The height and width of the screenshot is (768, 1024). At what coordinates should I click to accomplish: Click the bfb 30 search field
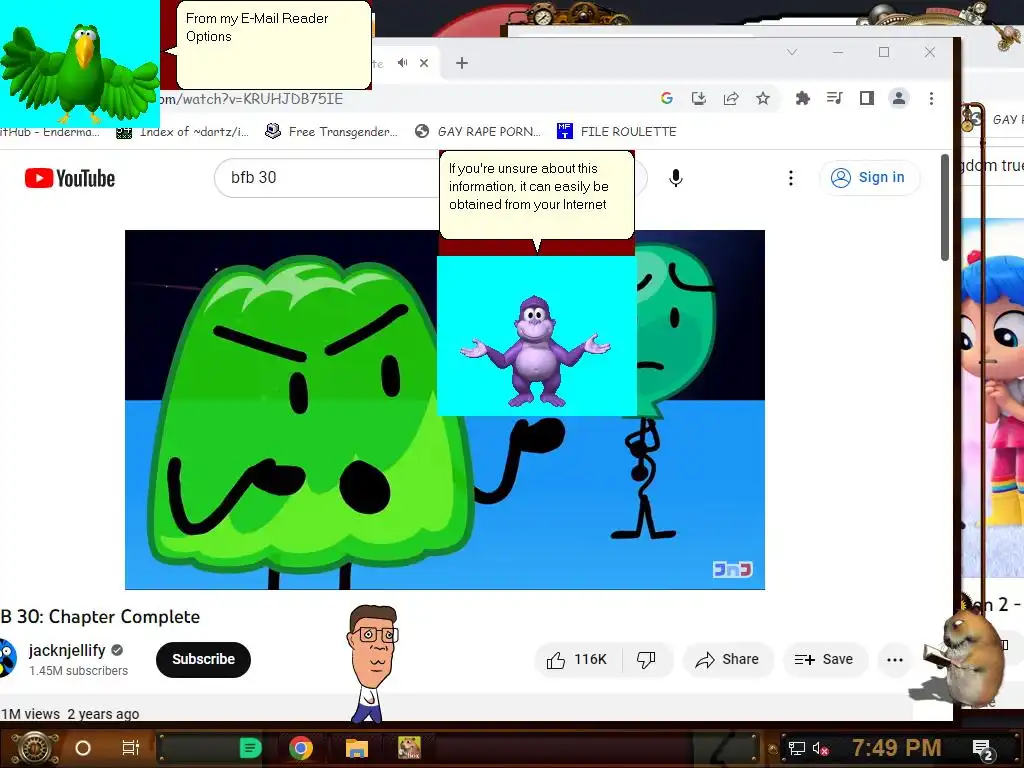[x=327, y=178]
